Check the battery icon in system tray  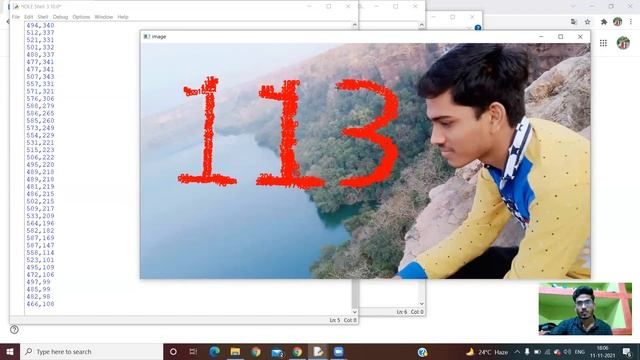pyautogui.click(x=538, y=351)
